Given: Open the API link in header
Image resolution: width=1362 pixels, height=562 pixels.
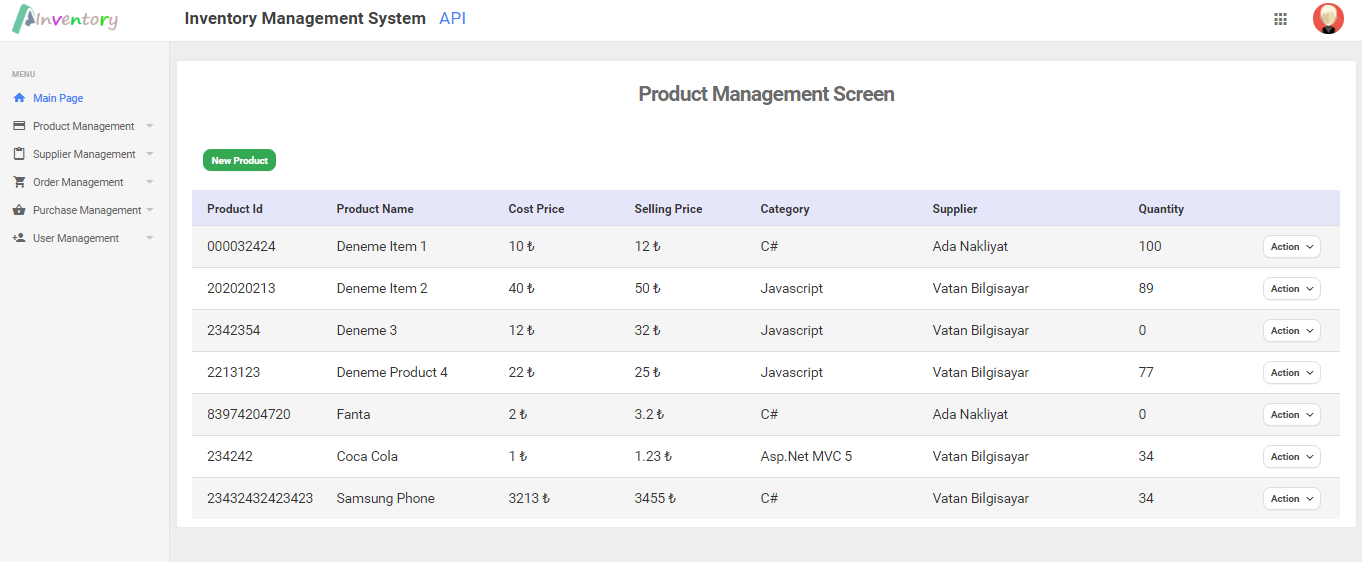Looking at the screenshot, I should tap(452, 19).
